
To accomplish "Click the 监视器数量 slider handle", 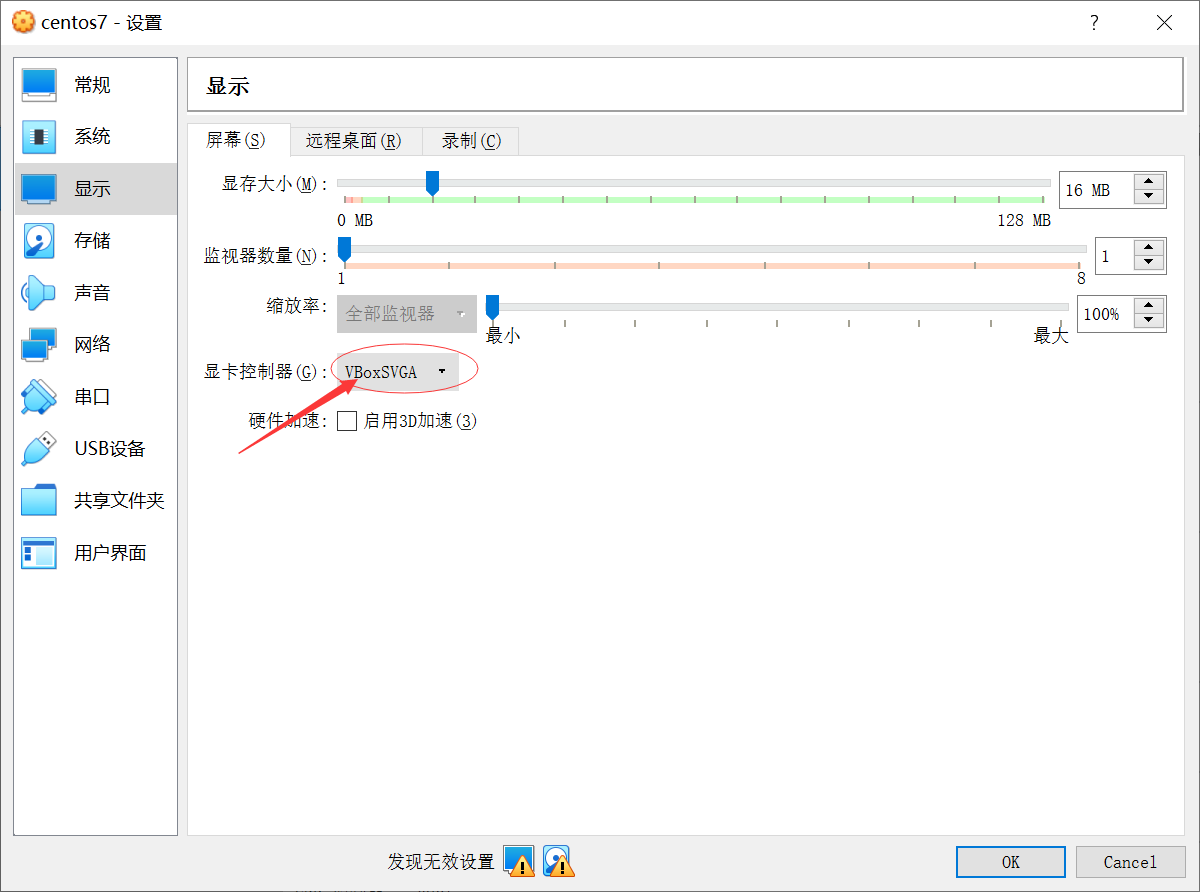I will coord(344,249).
